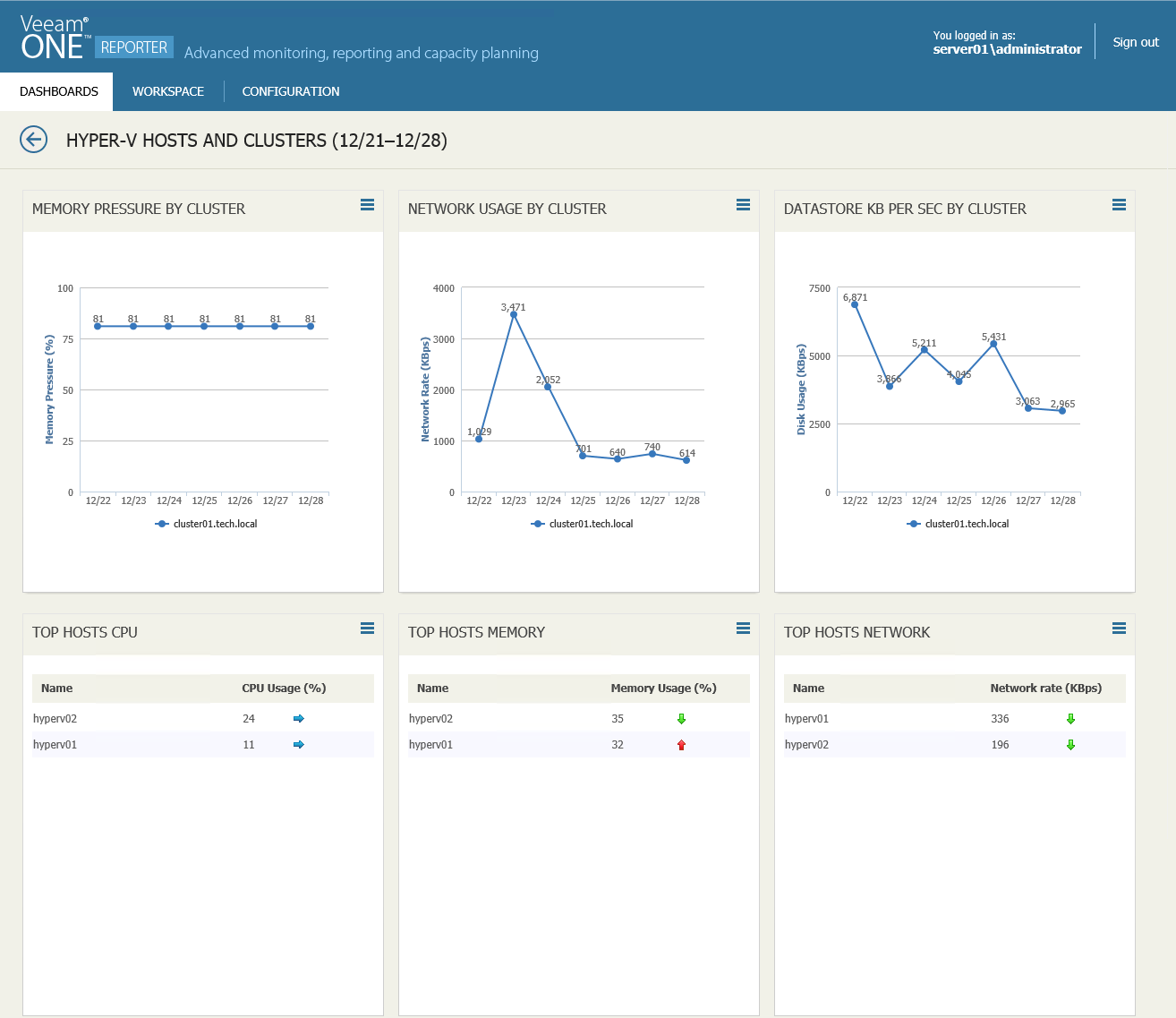1176x1018 pixels.
Task: Select the Dashboards tab
Action: point(59,91)
